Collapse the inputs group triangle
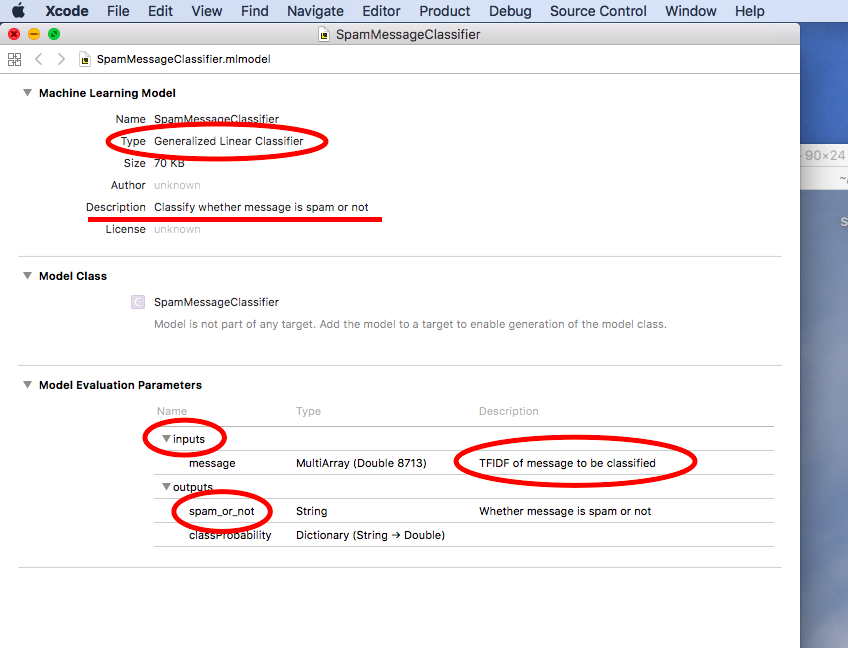Screen dimensions: 848x648 pyautogui.click(x=167, y=439)
